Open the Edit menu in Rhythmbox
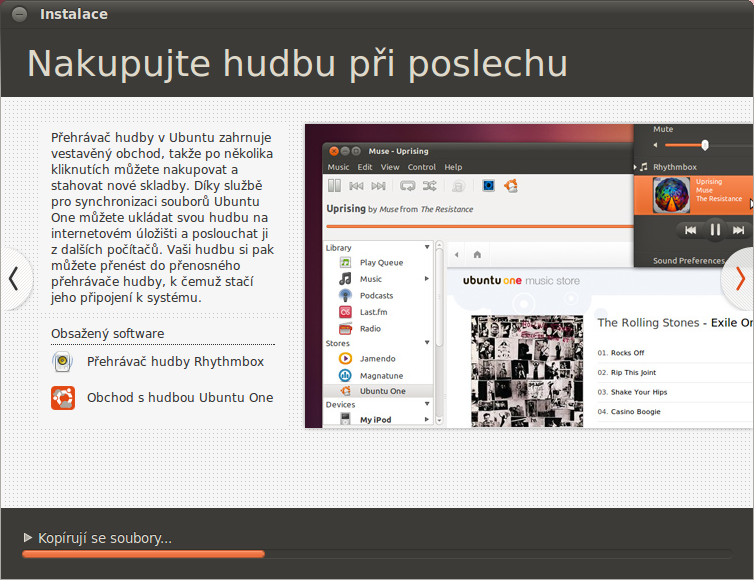Screen dimensions: 754x580 [364, 167]
